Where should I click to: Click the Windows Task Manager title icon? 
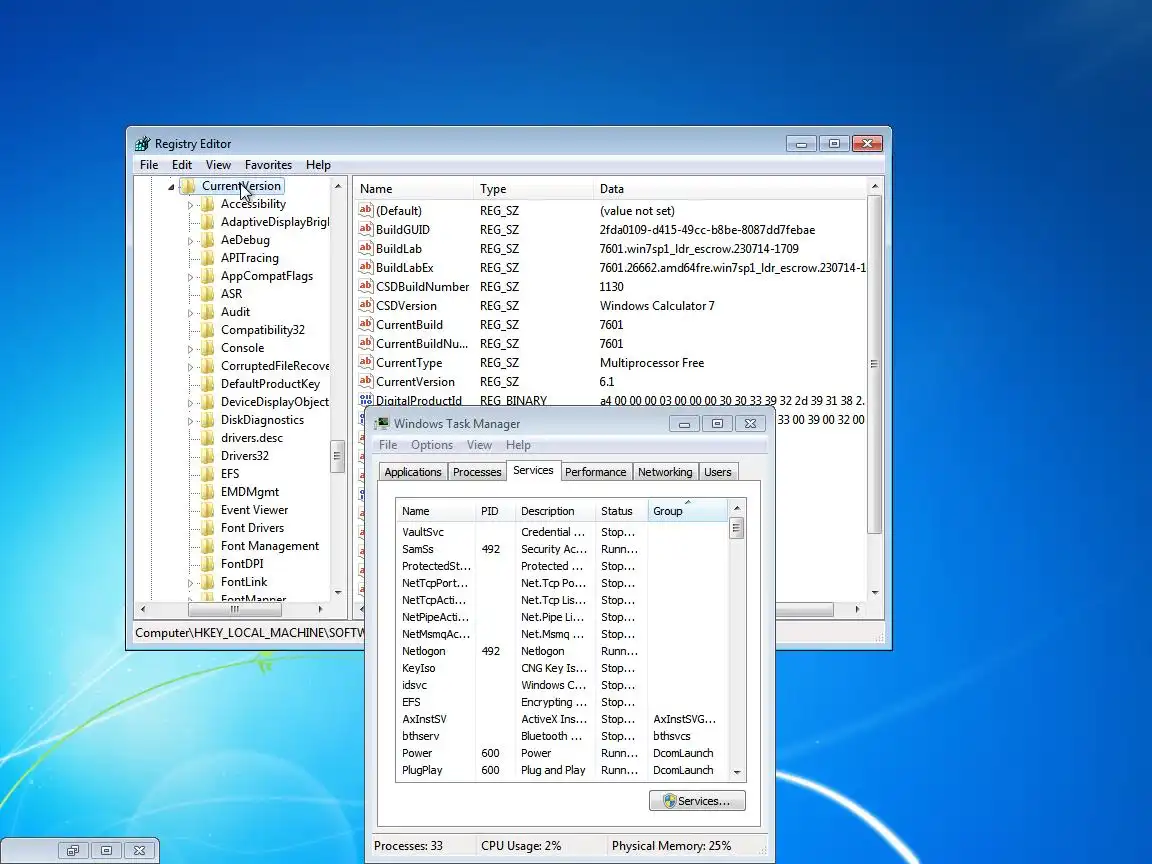pyautogui.click(x=382, y=424)
